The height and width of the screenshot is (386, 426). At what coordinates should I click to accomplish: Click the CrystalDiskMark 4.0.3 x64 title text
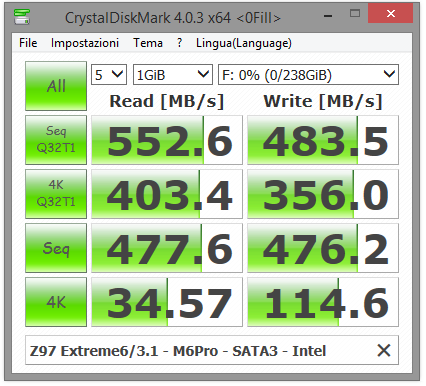[x=173, y=18]
